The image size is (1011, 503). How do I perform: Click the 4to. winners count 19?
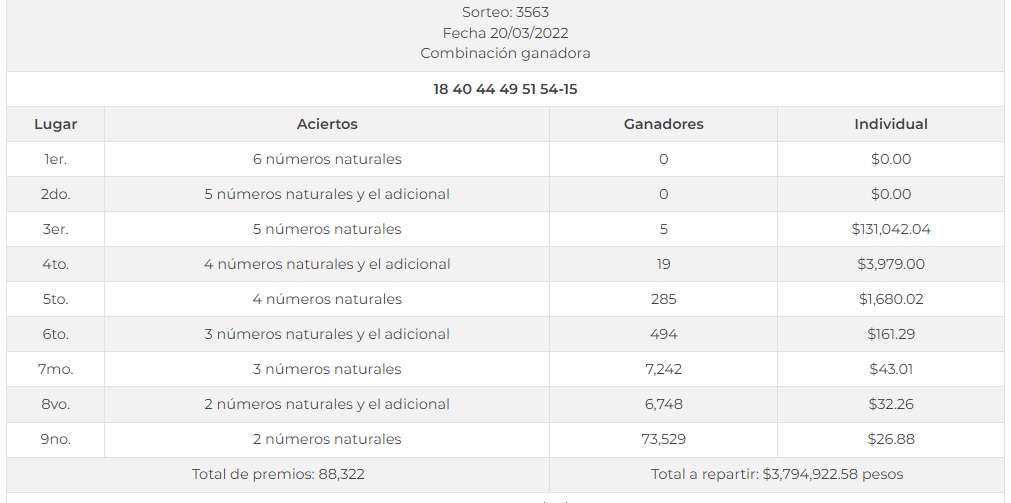click(663, 264)
